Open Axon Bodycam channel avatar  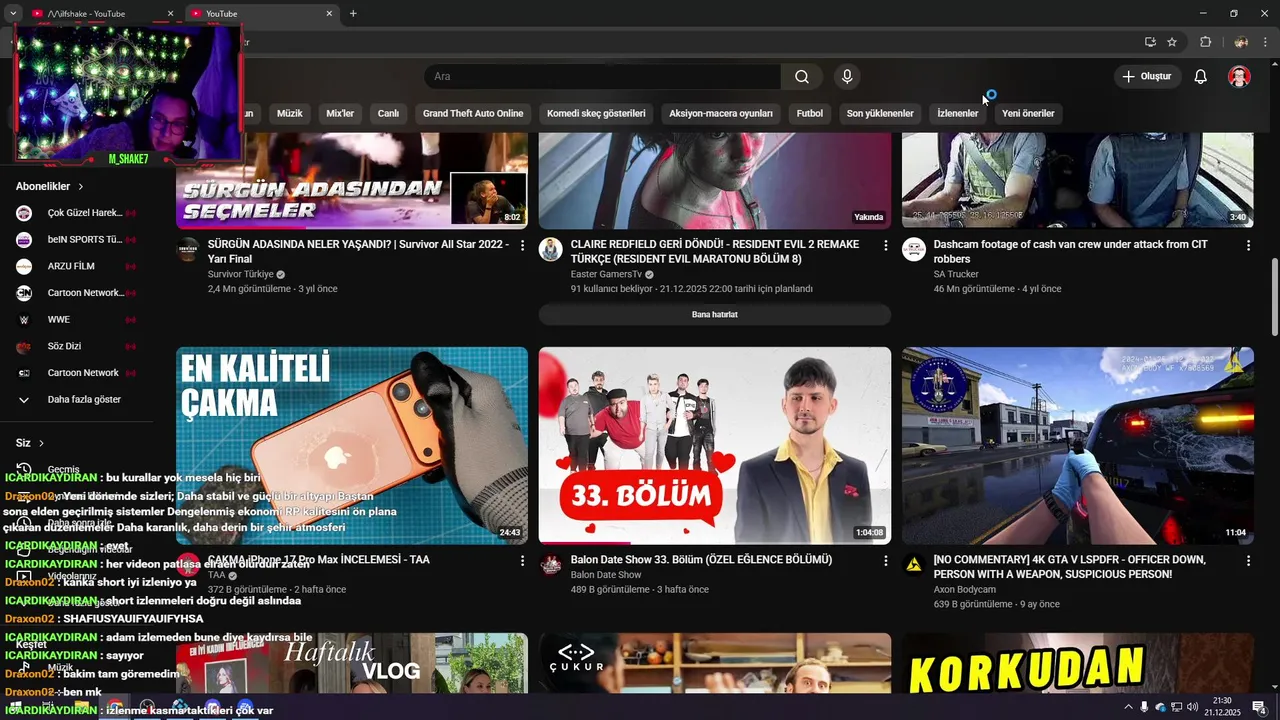click(x=914, y=566)
